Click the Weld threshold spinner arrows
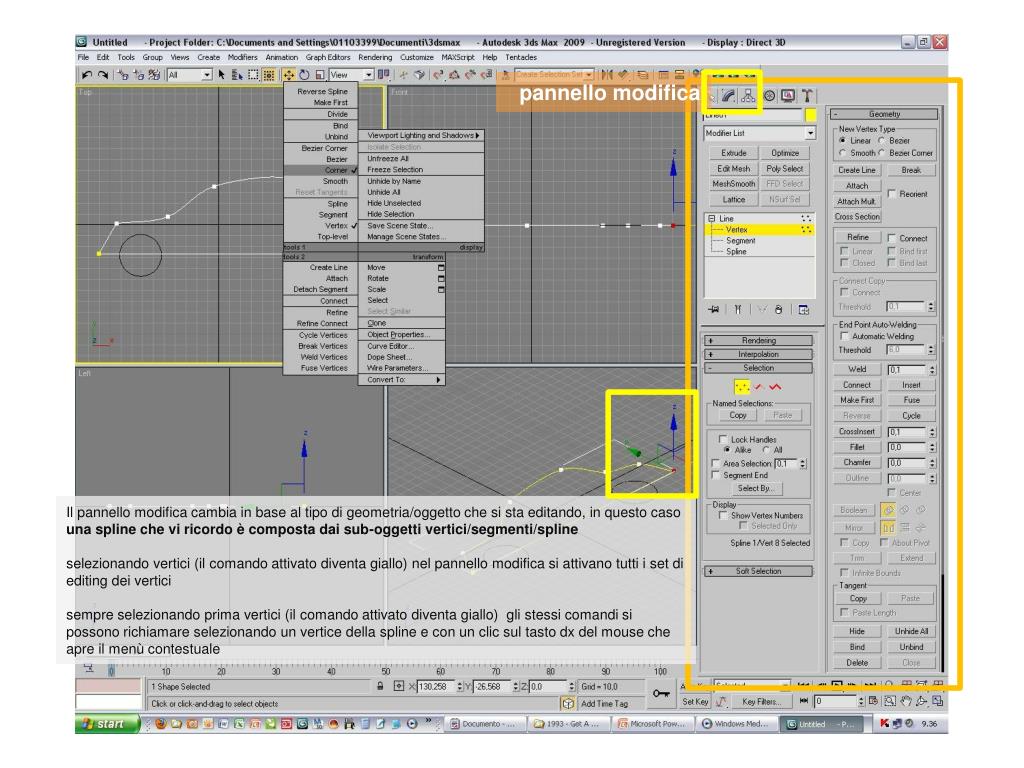This screenshot has height=768, width=1024. (932, 370)
